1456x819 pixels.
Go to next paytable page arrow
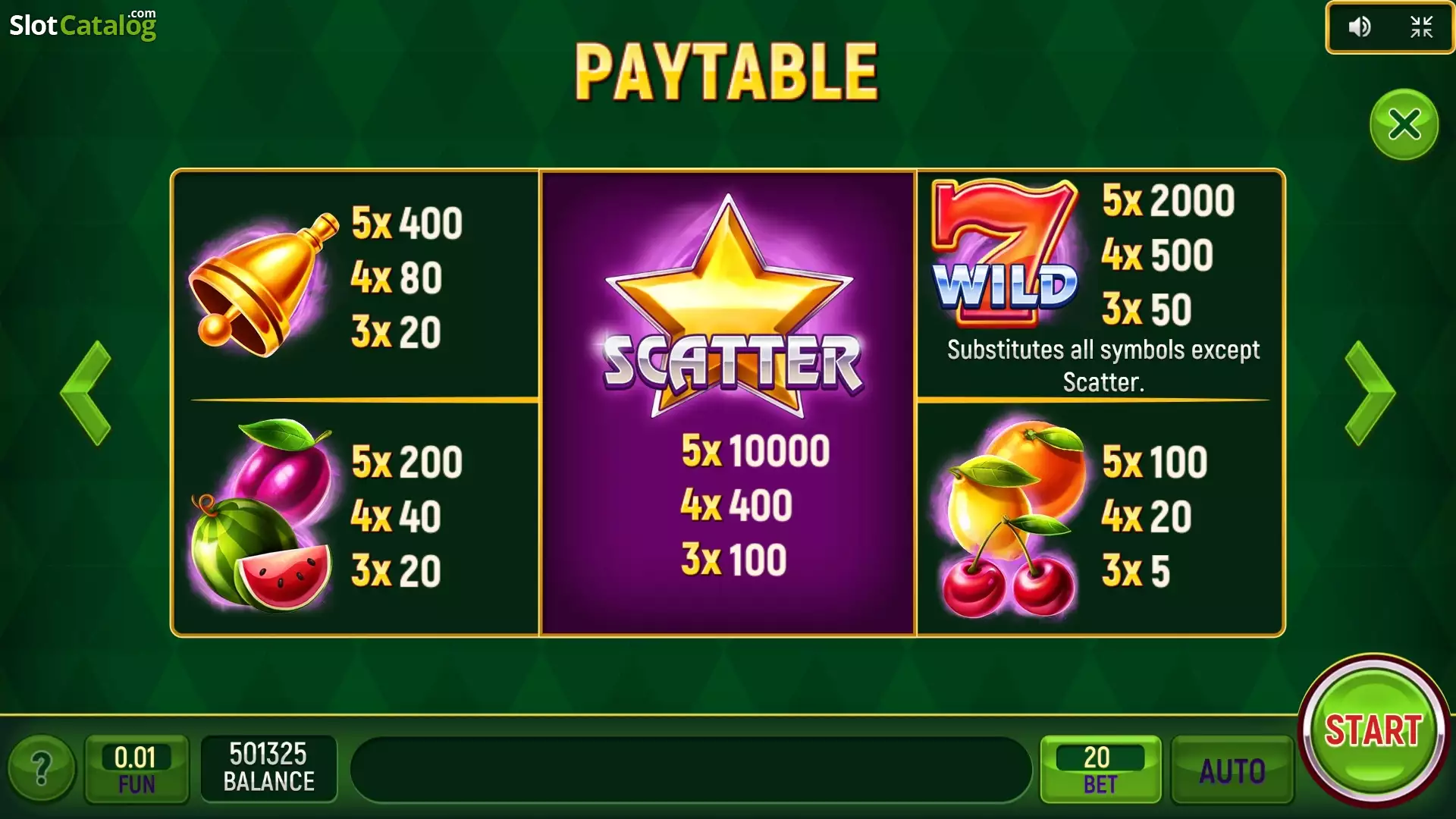coord(1370,392)
